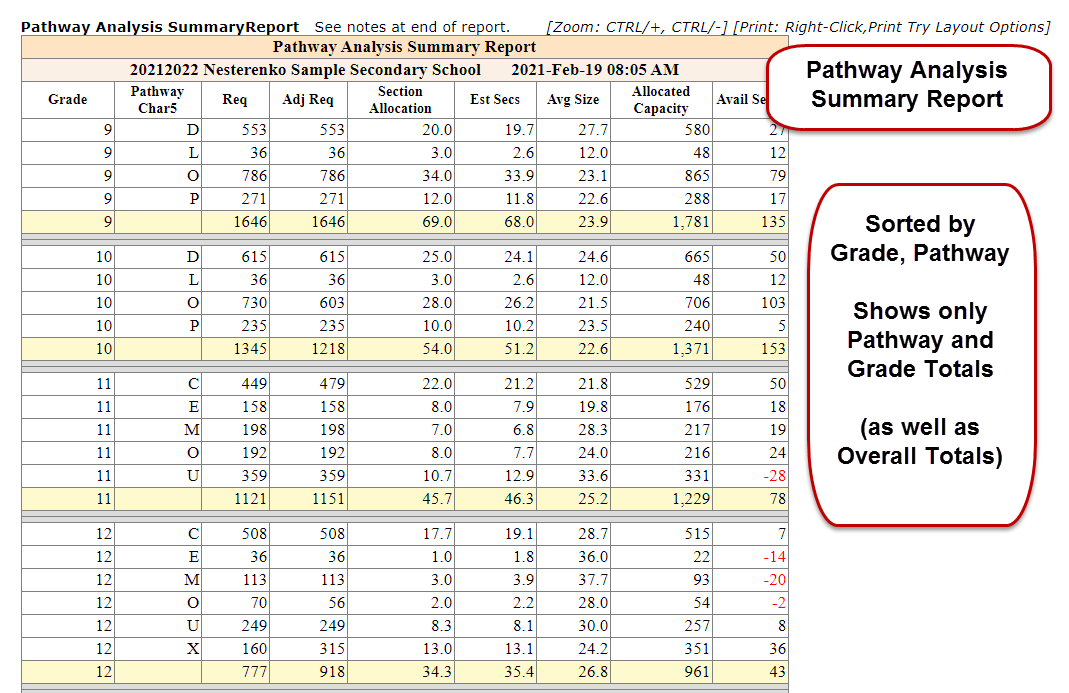1069x693 pixels.
Task: Click the Zoom CTRL/+ hint text
Action: pos(636,27)
